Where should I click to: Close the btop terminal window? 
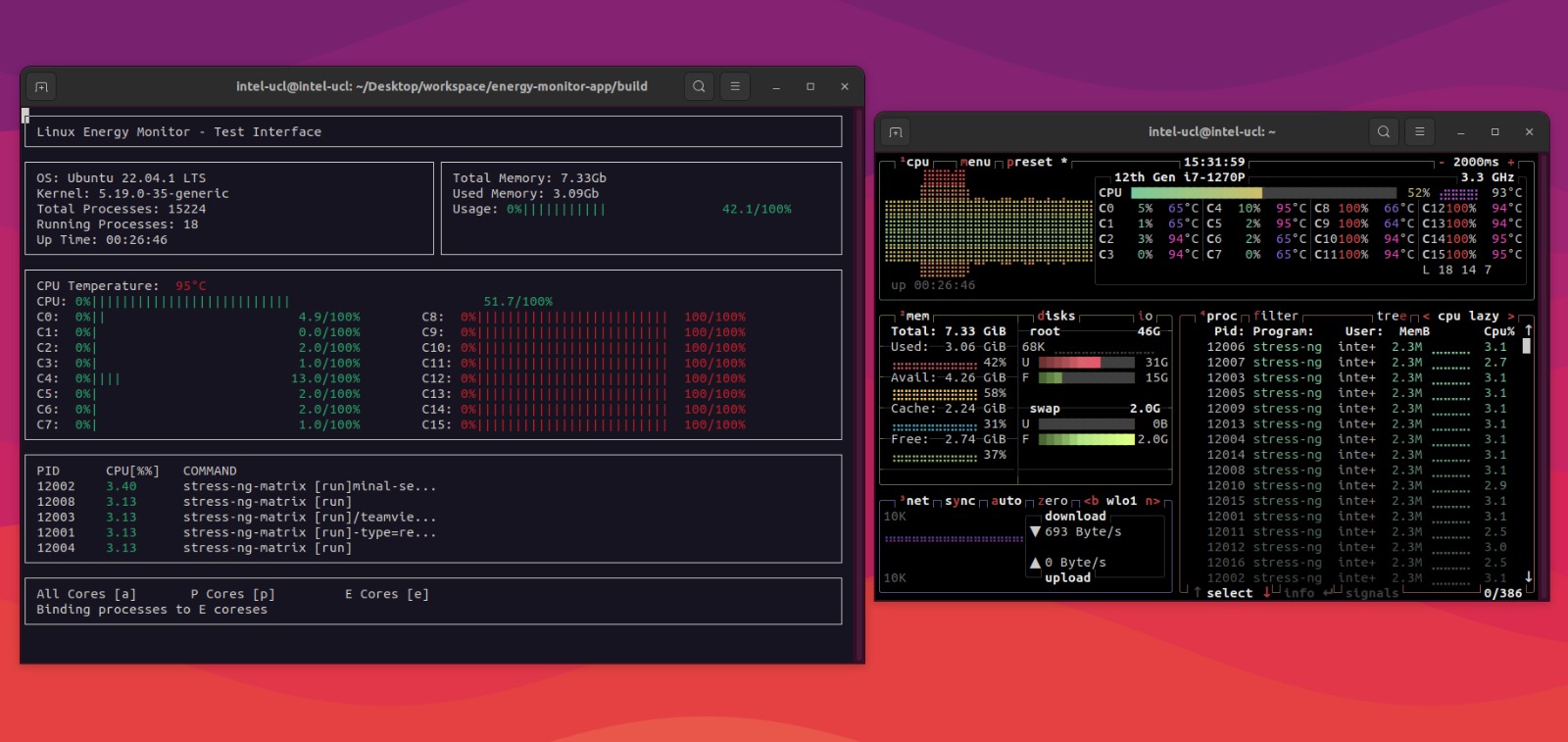1529,131
